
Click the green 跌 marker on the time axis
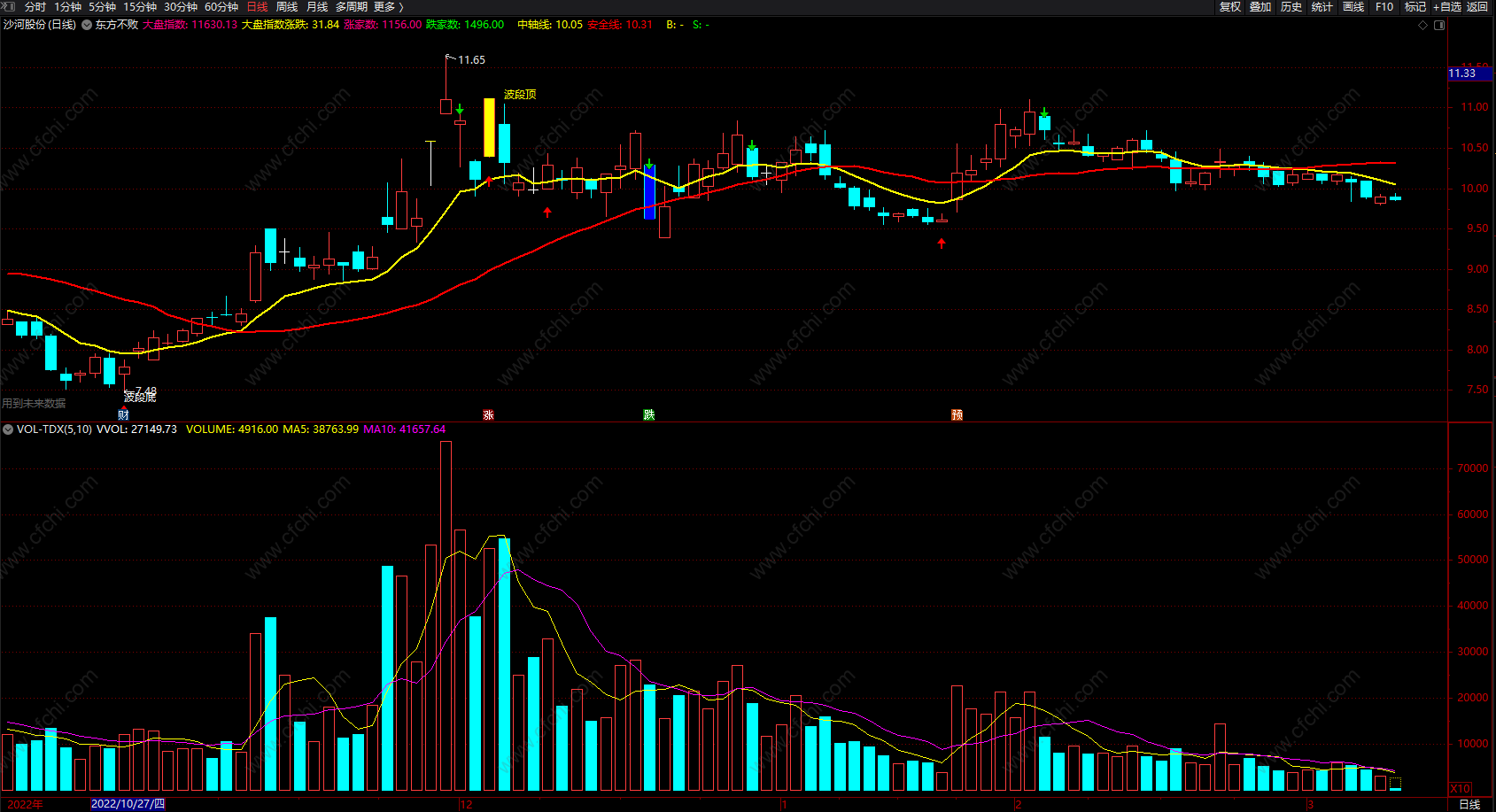coord(649,414)
